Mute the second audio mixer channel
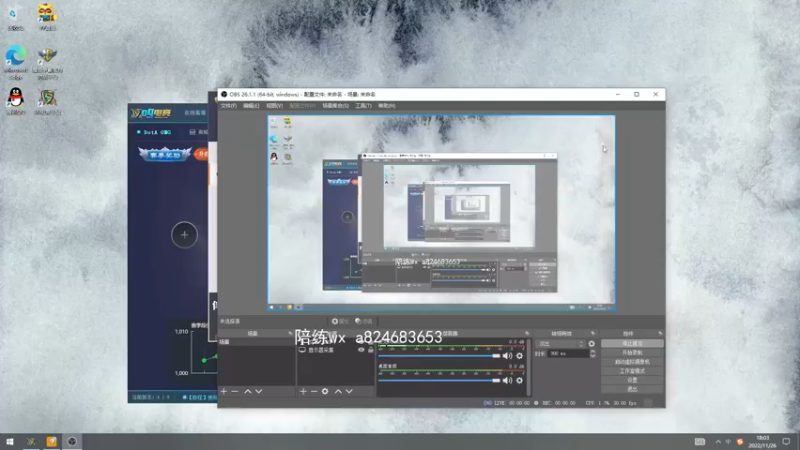 tap(507, 380)
